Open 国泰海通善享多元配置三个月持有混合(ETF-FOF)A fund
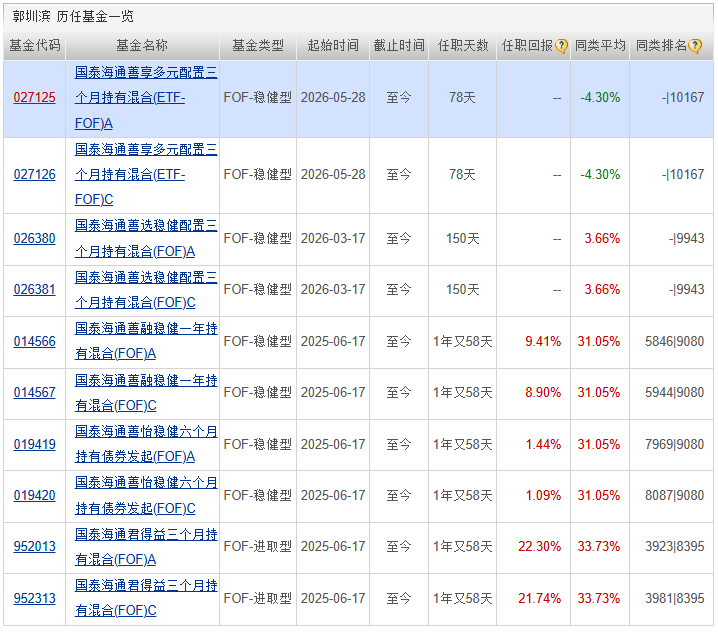The width and height of the screenshot is (718, 633). click(146, 98)
